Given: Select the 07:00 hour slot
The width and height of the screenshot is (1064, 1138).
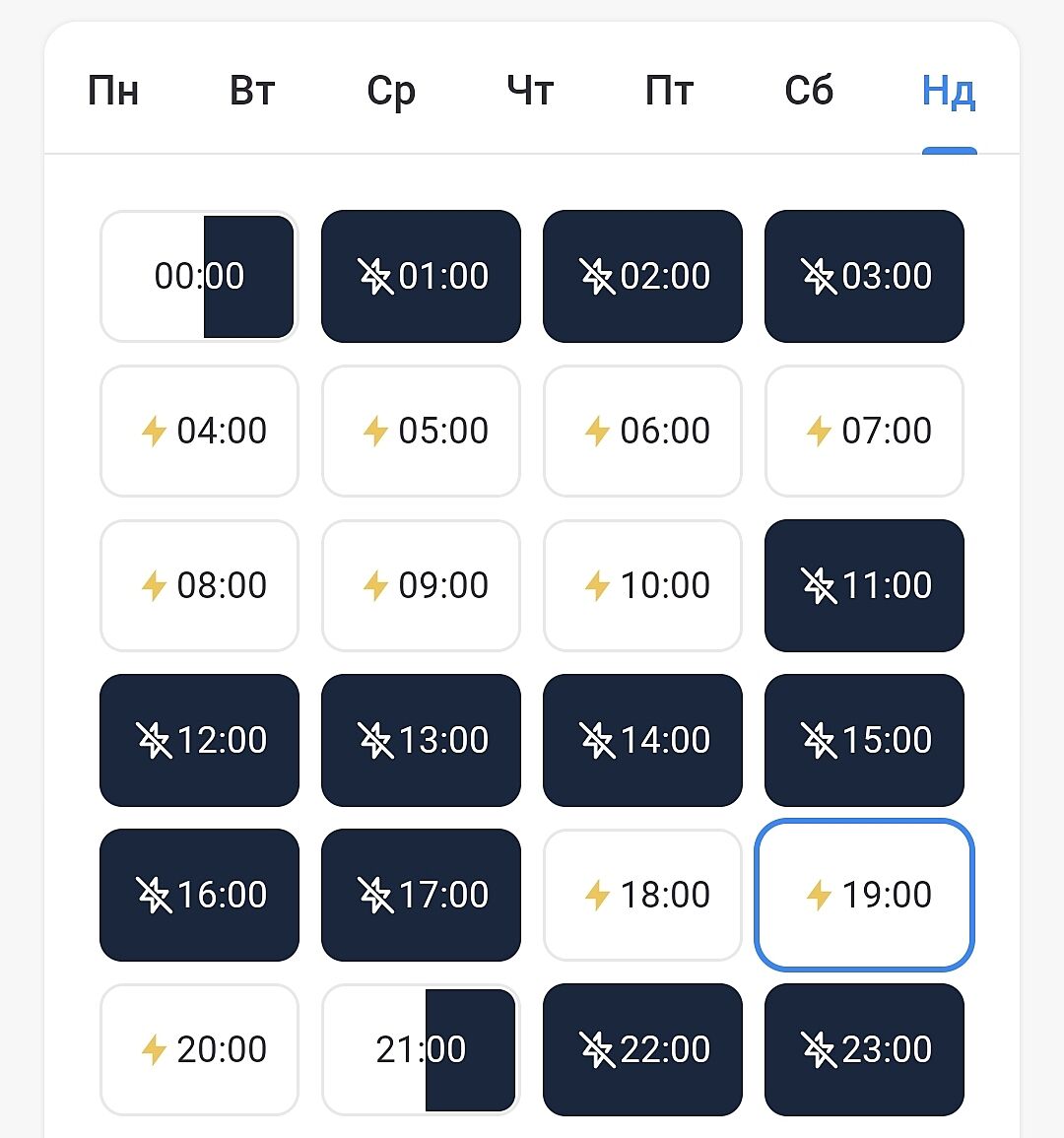Looking at the screenshot, I should click(864, 431).
